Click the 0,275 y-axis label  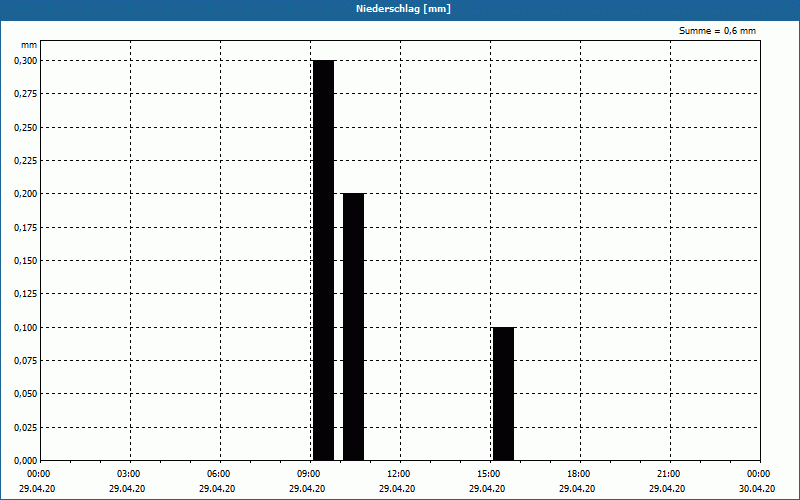[26, 94]
